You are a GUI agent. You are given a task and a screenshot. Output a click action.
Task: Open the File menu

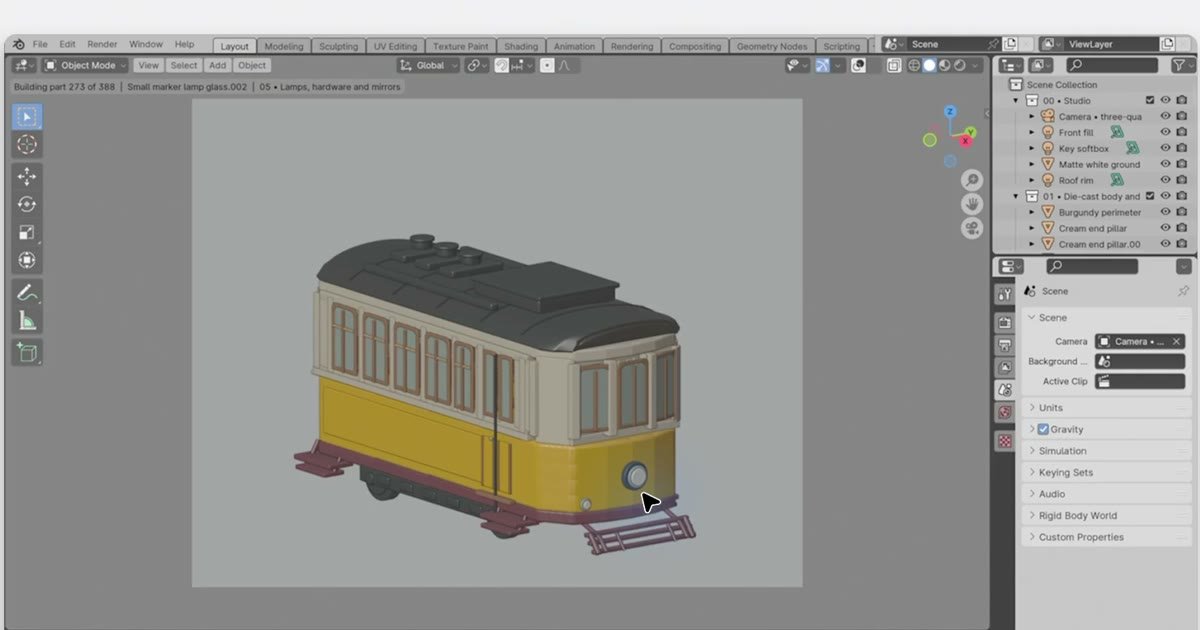coord(40,45)
